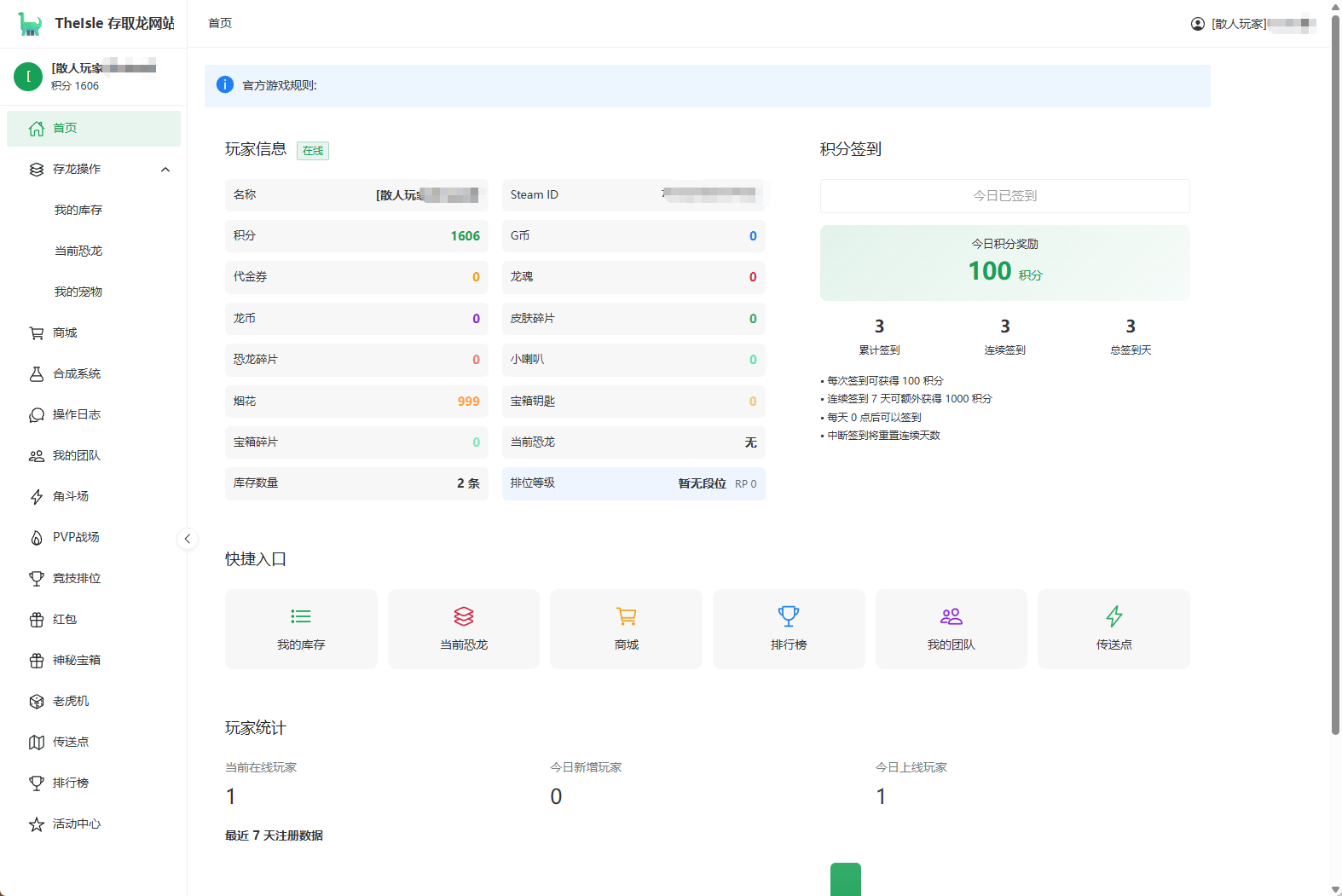Click the blue trophy icon for 排行榜 shortcut
Viewport: 1342px width, 896px height.
pos(789,616)
